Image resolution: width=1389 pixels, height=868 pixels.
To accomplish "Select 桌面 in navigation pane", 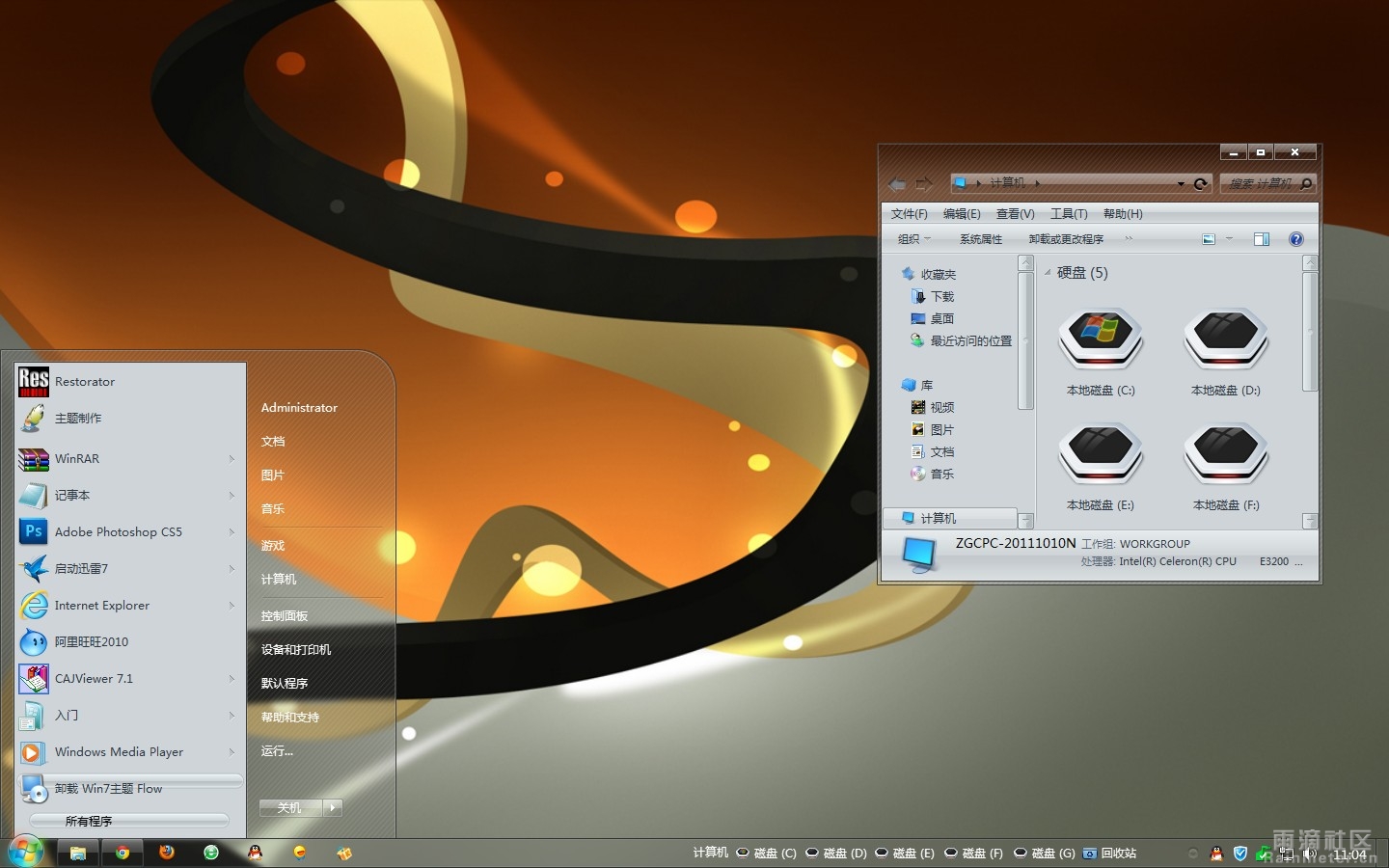I will click(933, 319).
